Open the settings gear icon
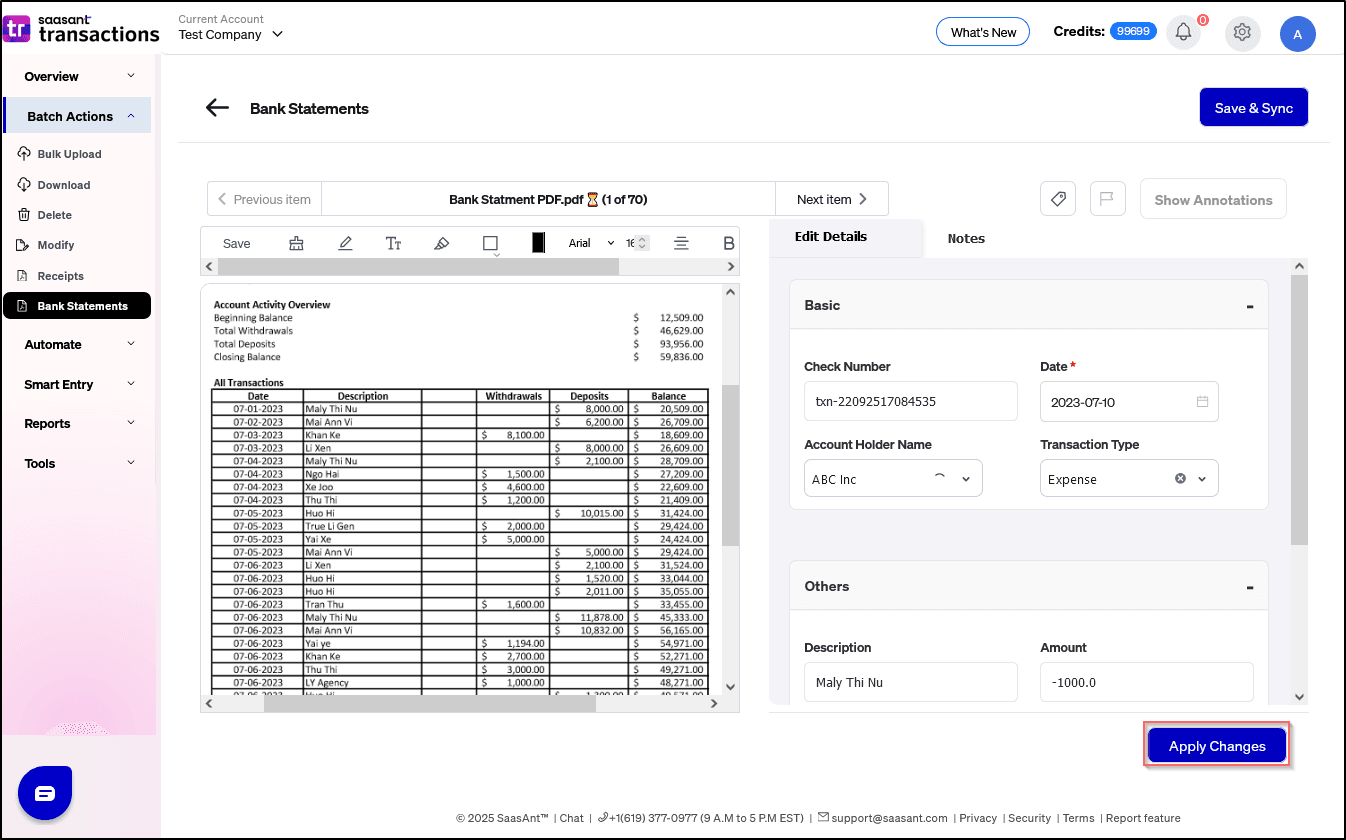The height and width of the screenshot is (840, 1346). pos(1242,33)
